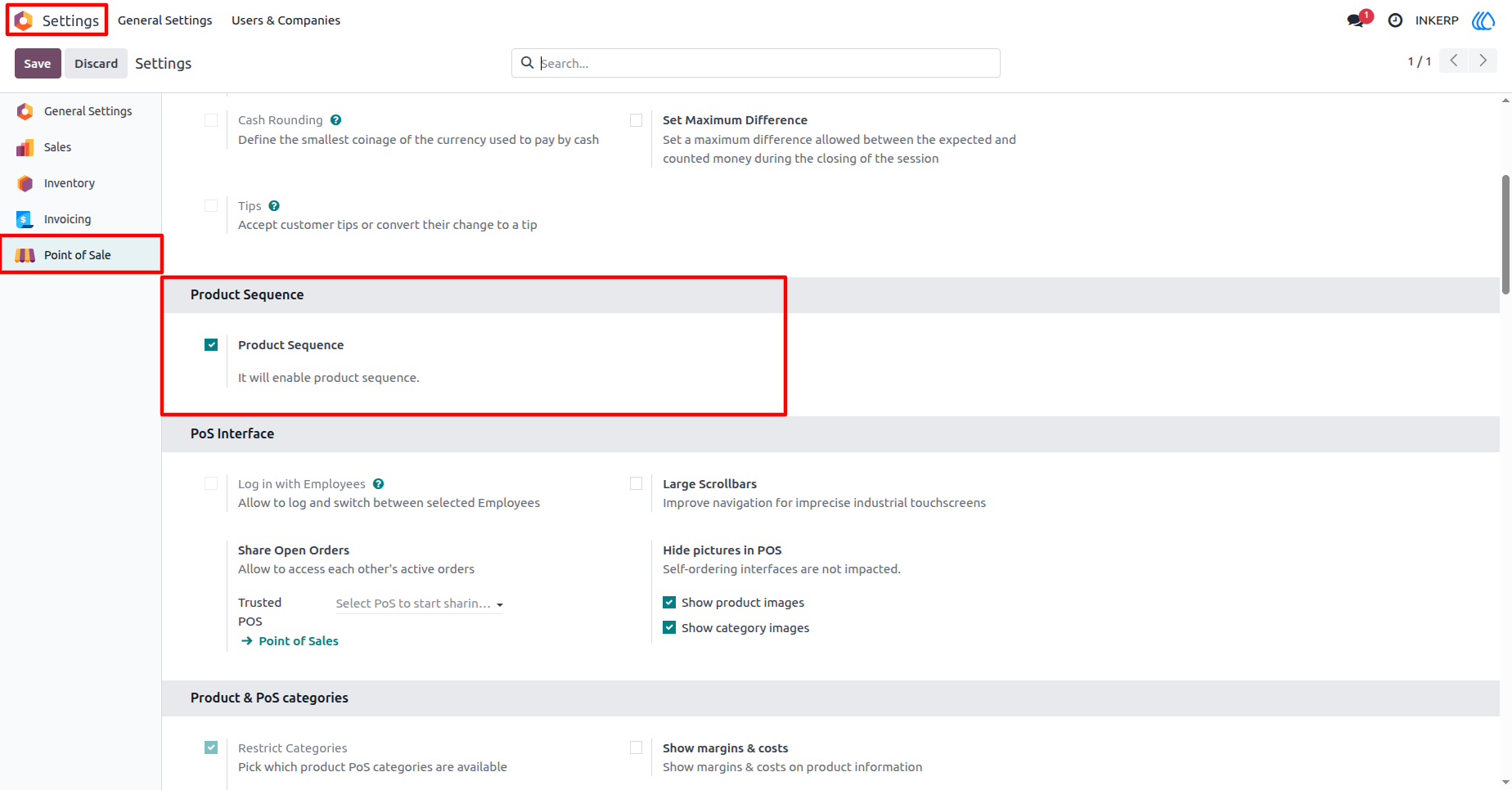Uncheck Show product images
Image resolution: width=1512 pixels, height=790 pixels.
(x=669, y=603)
